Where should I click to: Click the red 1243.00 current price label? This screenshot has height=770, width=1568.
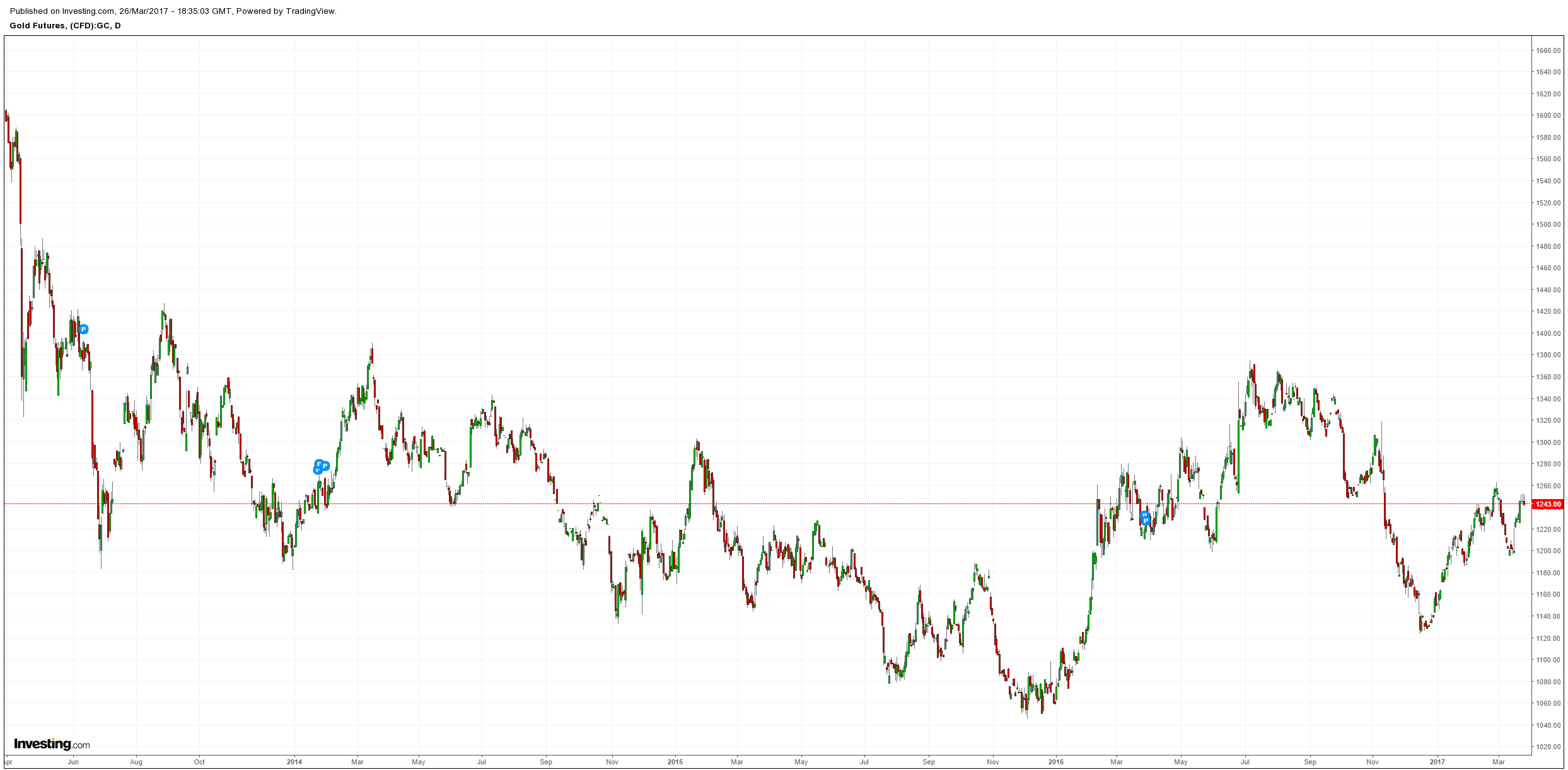(x=1548, y=504)
